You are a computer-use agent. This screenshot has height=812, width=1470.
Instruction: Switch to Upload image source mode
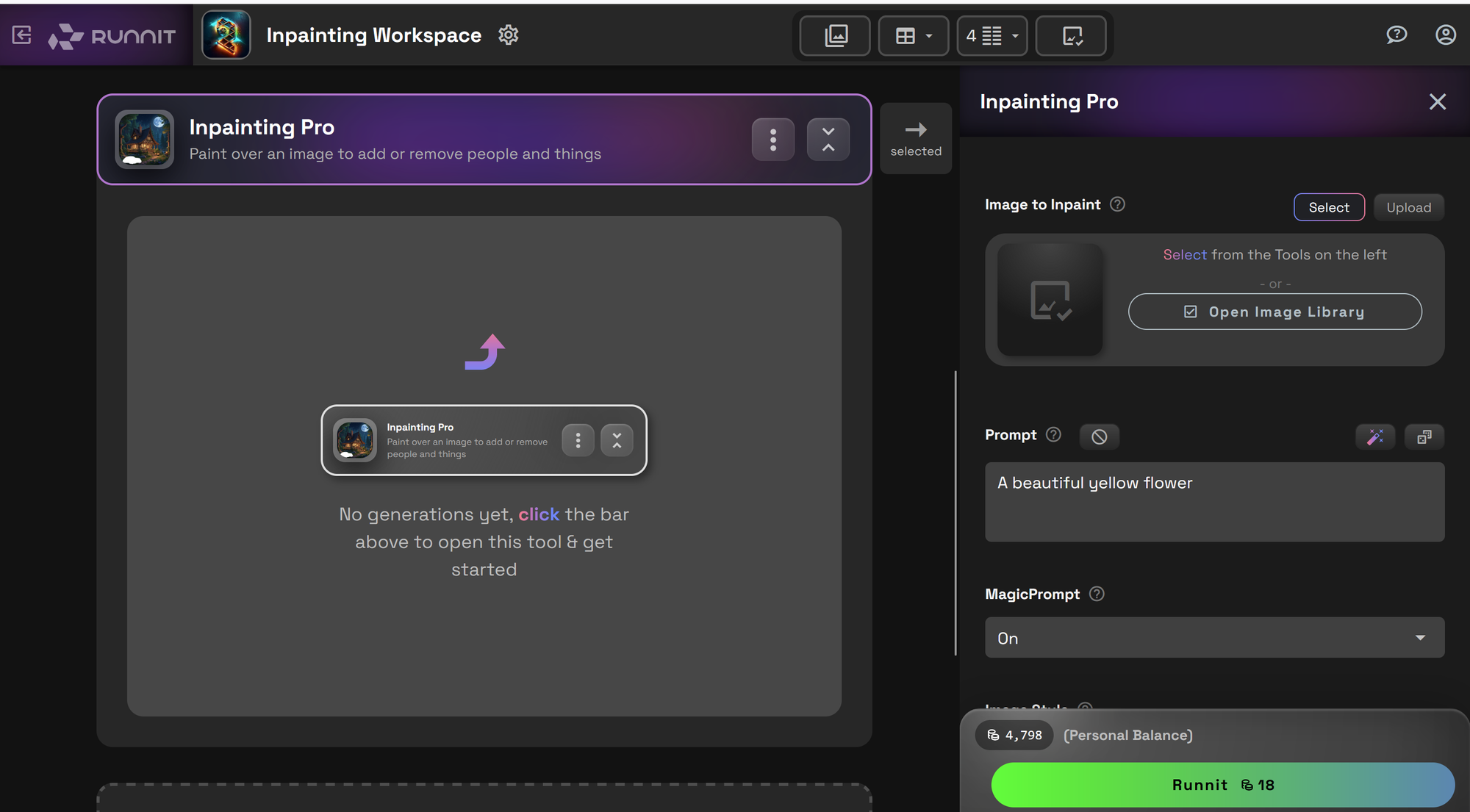(1408, 207)
